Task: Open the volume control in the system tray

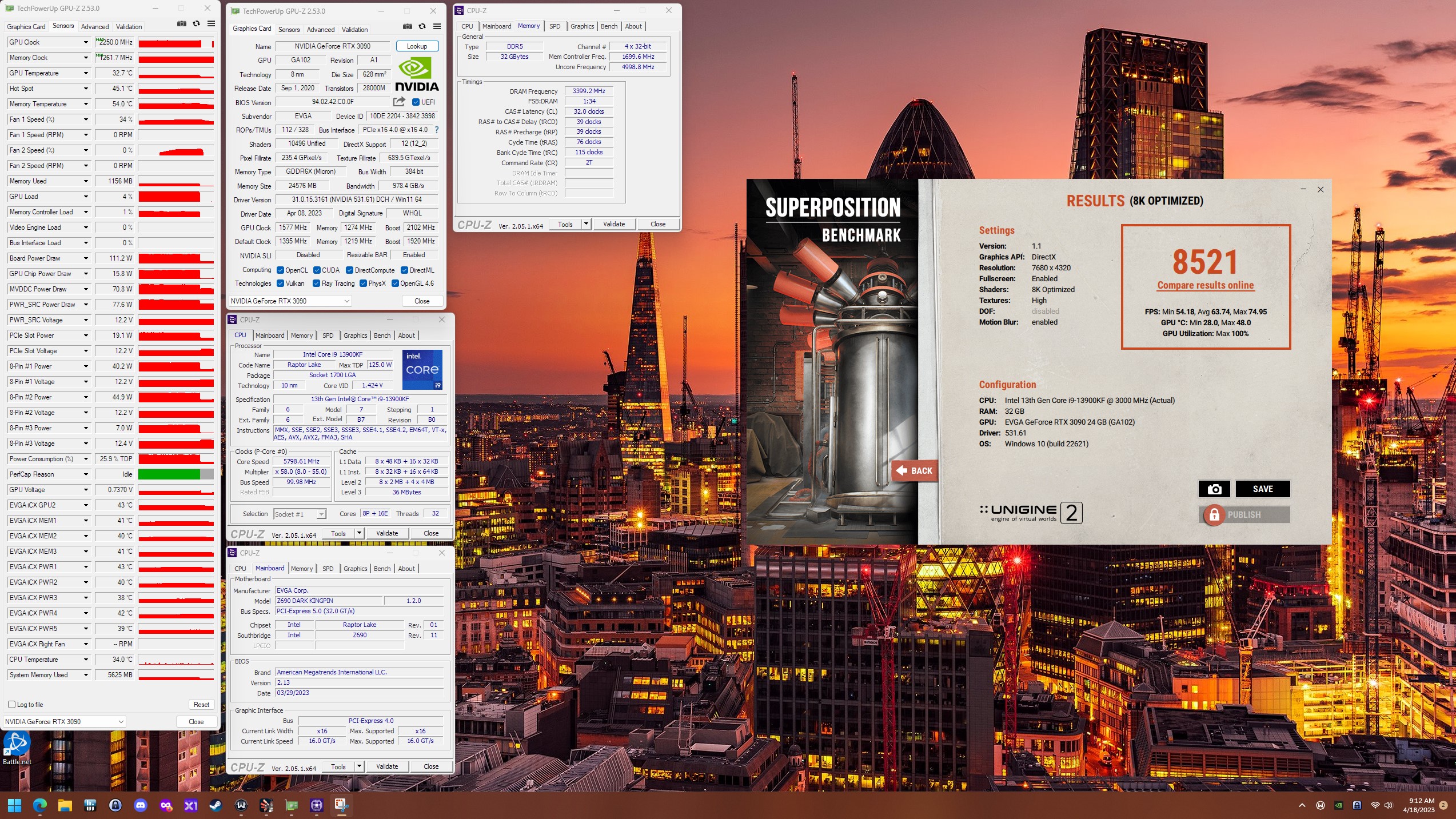Action: 1389,805
